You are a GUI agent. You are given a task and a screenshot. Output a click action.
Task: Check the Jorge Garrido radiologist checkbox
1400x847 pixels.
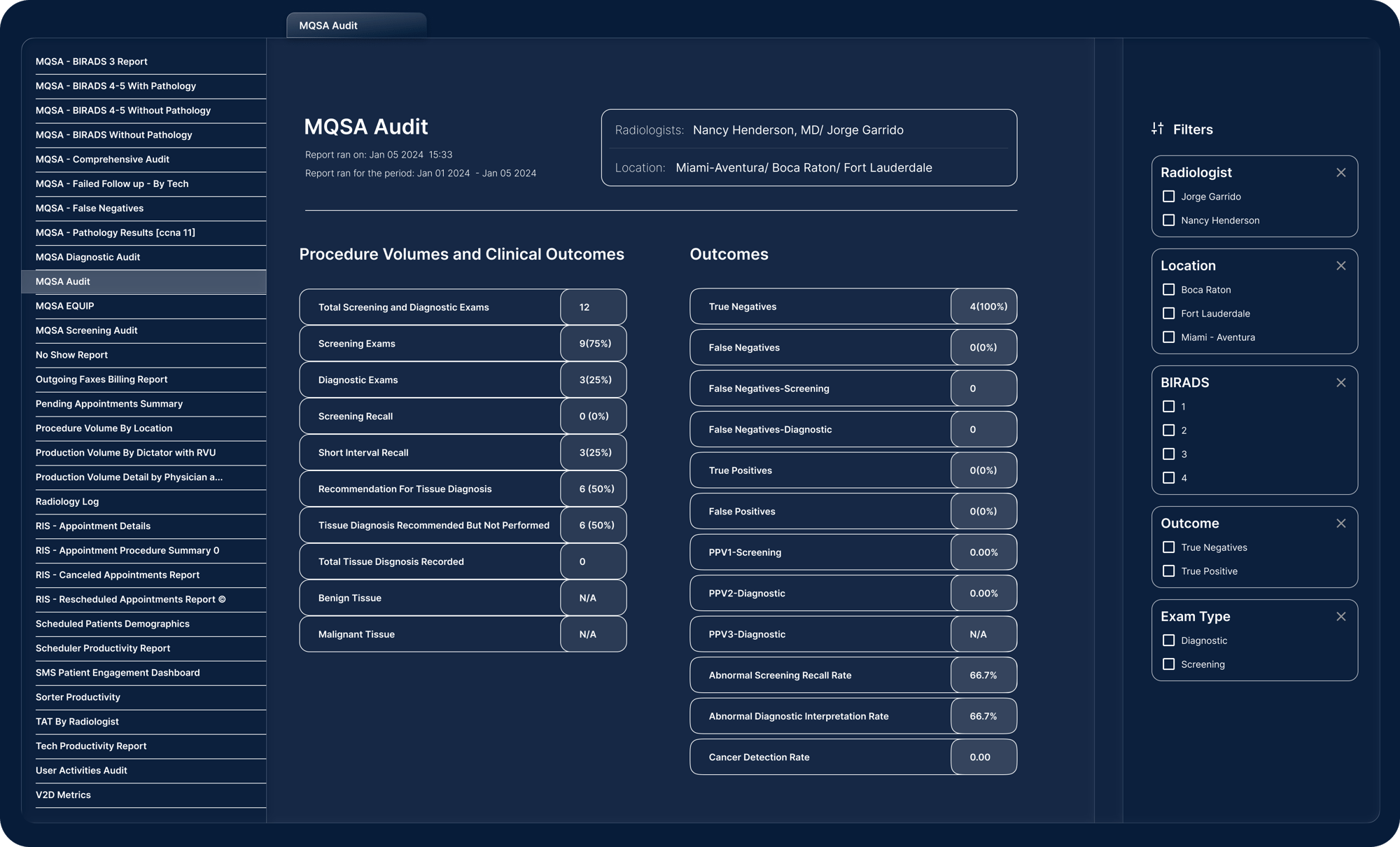1169,197
